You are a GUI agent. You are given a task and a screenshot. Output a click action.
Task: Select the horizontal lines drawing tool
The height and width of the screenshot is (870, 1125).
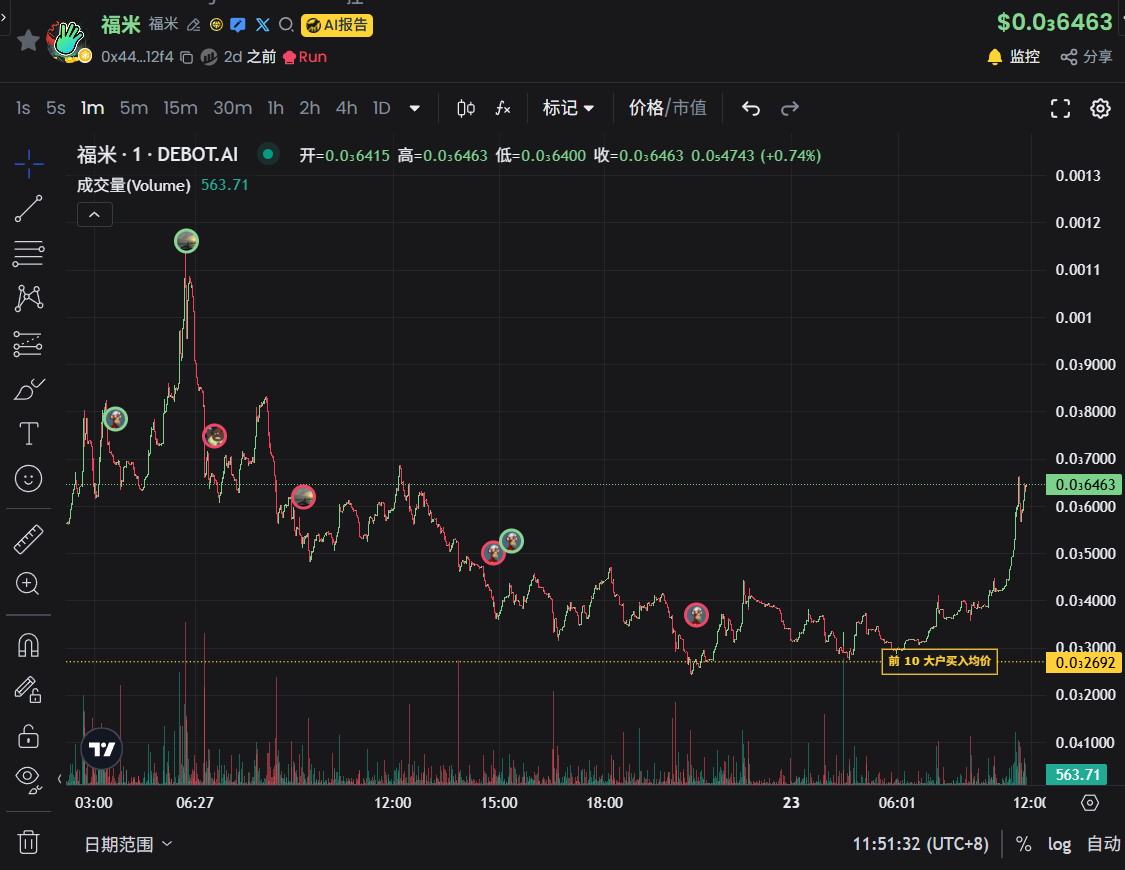(28, 254)
